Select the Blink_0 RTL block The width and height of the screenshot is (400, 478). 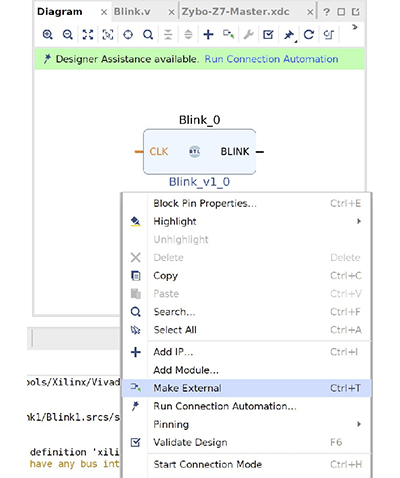200,152
